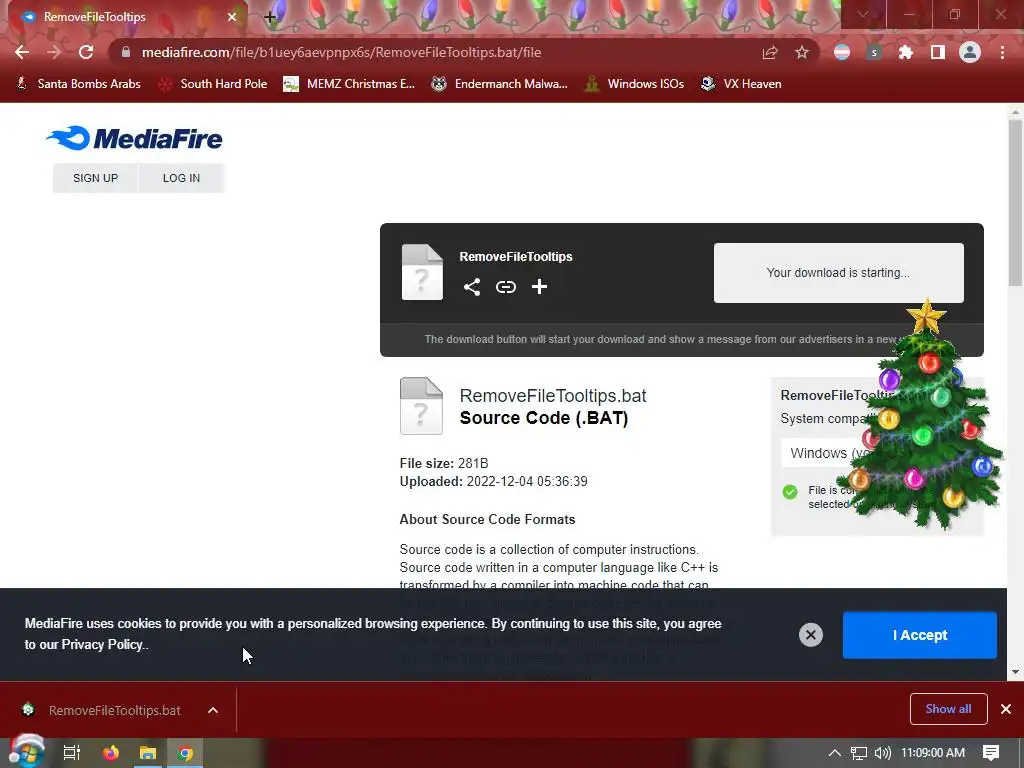
Task: Click the taskbar clock 11:09:00 AM
Action: coord(933,753)
